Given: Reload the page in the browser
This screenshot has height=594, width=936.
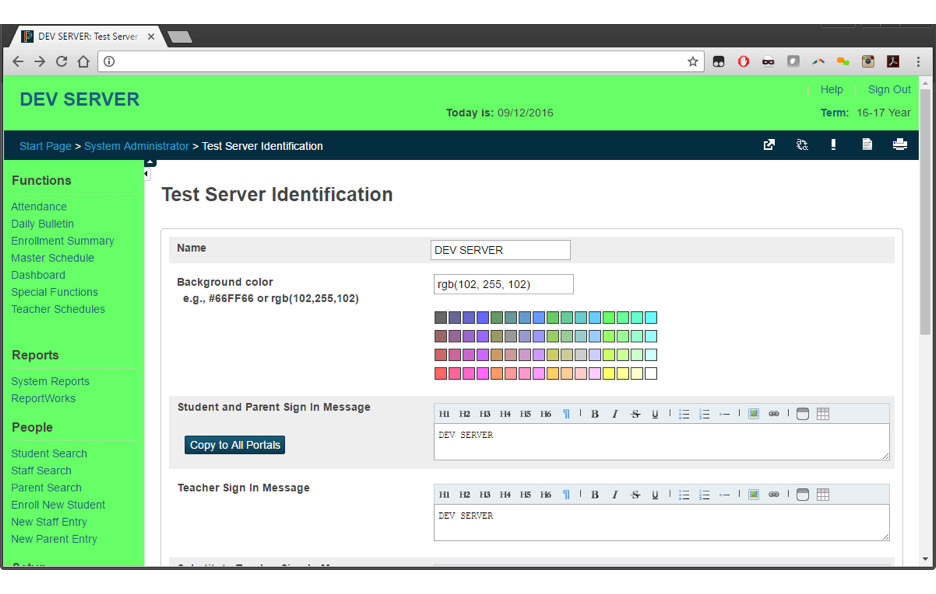Looking at the screenshot, I should (61, 62).
